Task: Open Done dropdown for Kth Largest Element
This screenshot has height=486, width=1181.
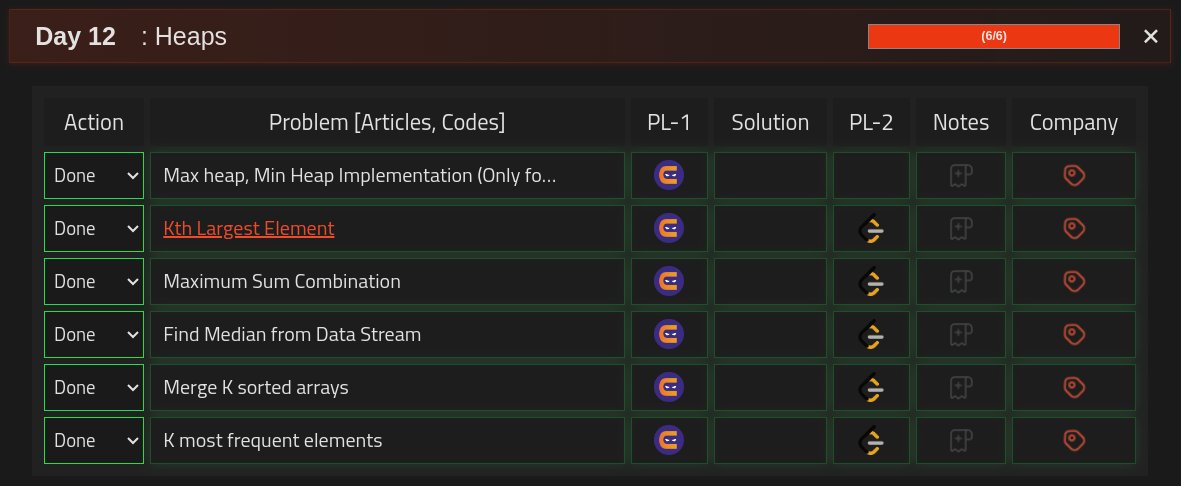Action: tap(94, 228)
